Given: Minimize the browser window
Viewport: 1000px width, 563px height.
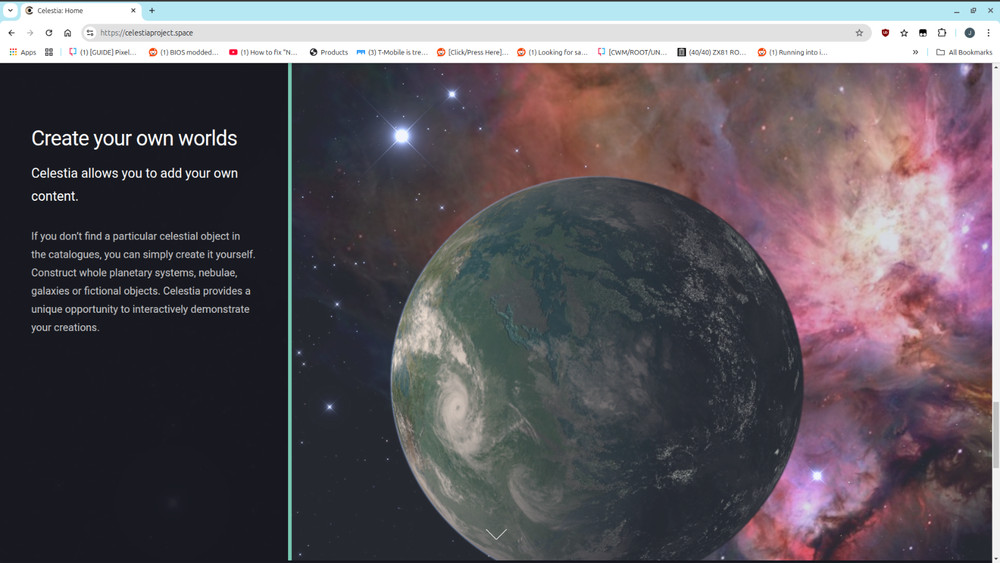Looking at the screenshot, I should pyautogui.click(x=956, y=11).
